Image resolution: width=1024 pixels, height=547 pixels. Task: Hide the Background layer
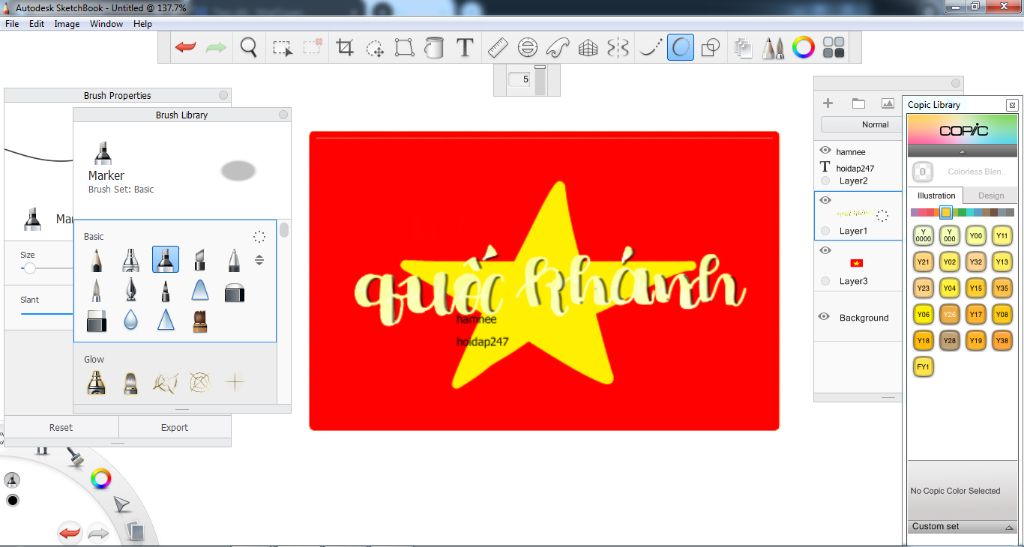click(824, 316)
